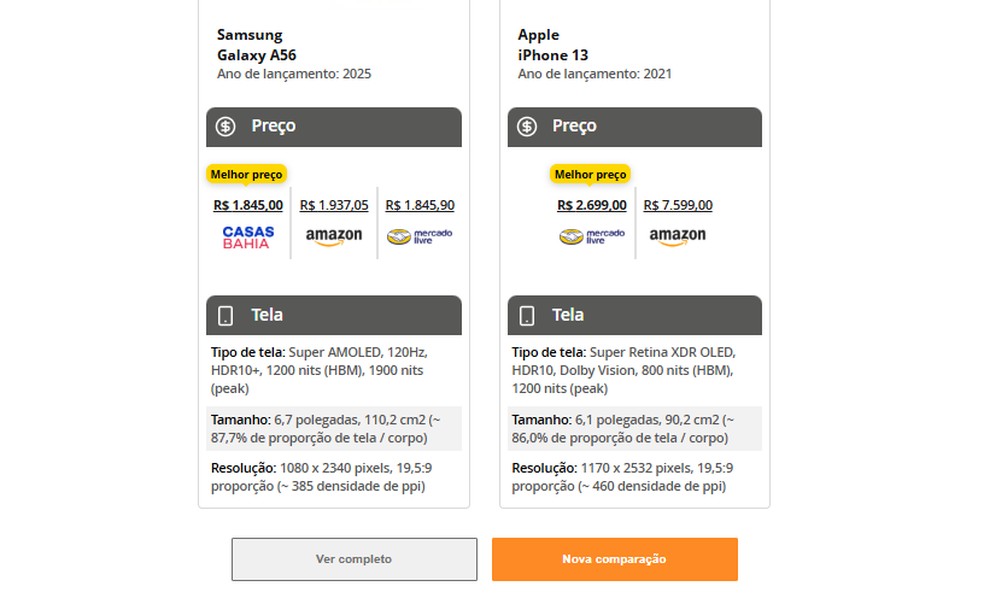
Task: Click the Melhor preço badge under Samsung's prices
Action: [x=246, y=173]
